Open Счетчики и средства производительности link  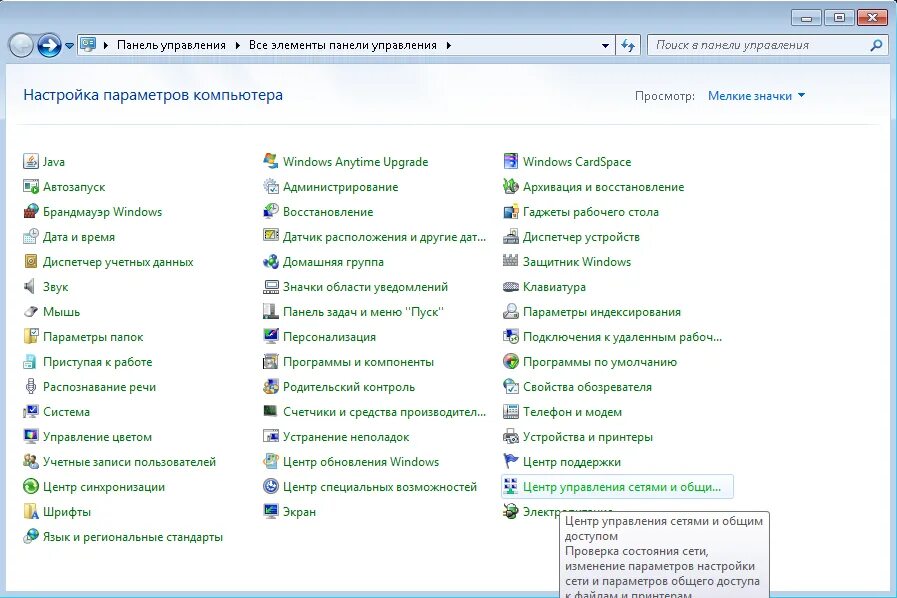(384, 411)
